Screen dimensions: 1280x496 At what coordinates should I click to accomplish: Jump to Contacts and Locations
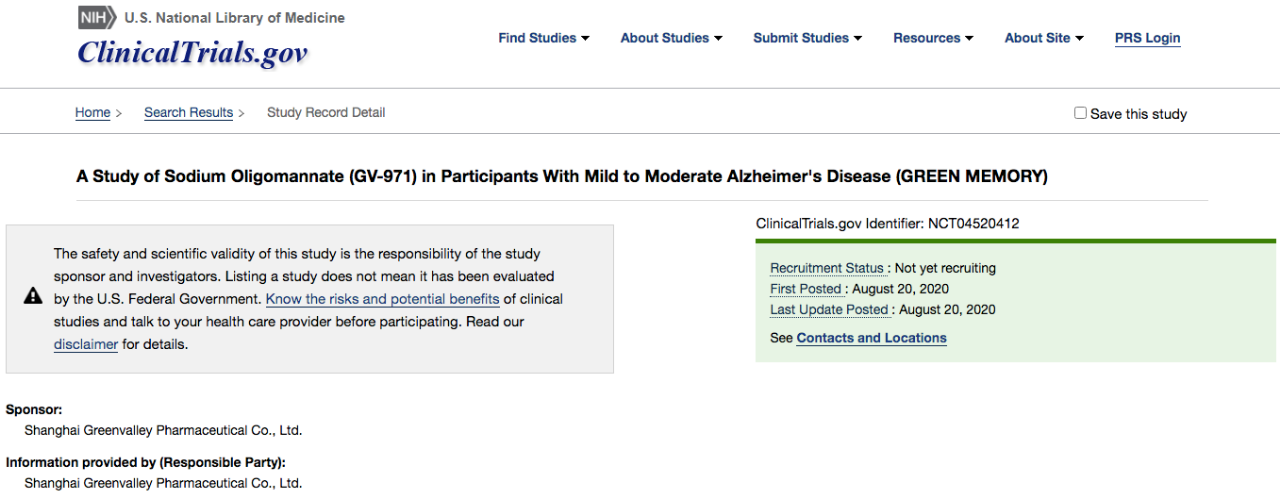[871, 338]
